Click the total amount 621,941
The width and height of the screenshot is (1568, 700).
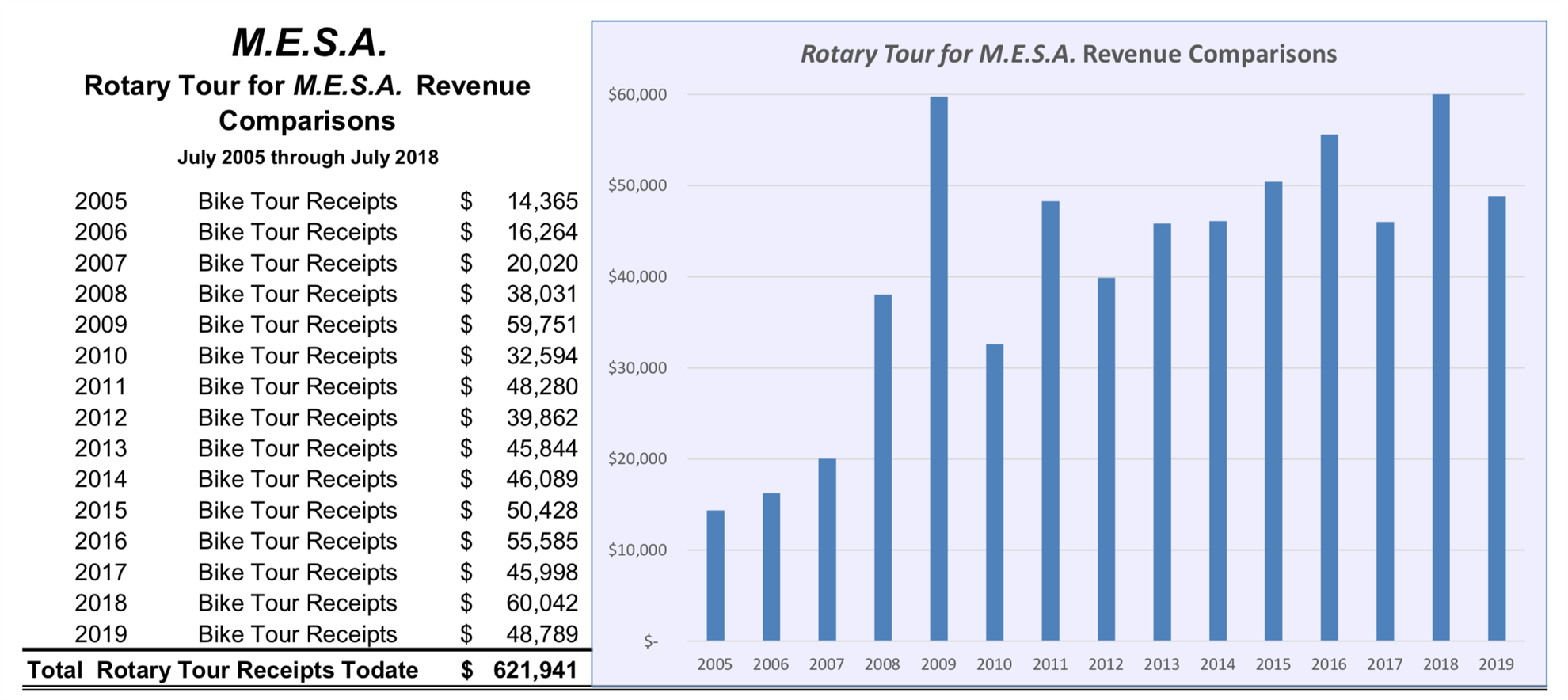535,670
